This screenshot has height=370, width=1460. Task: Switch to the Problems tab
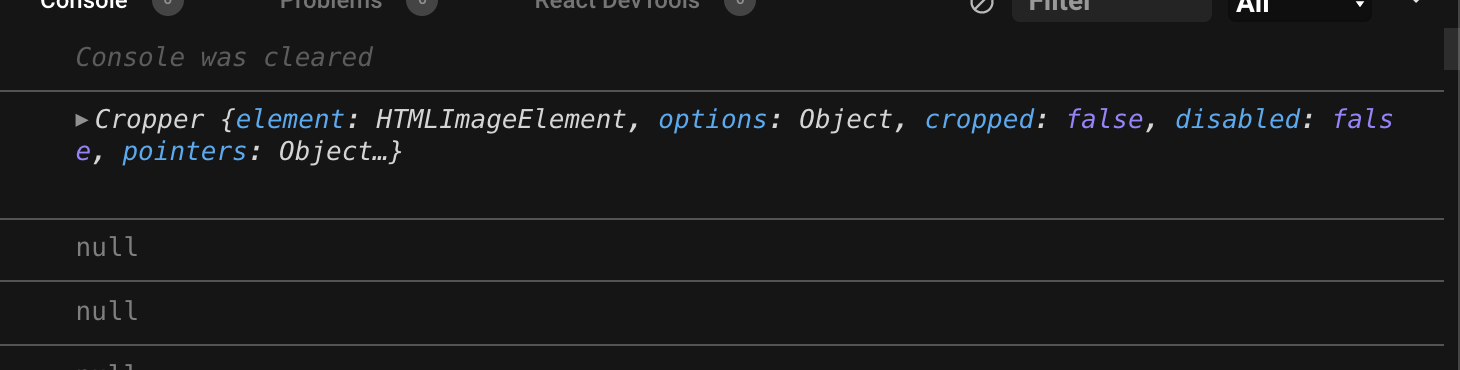(x=331, y=4)
